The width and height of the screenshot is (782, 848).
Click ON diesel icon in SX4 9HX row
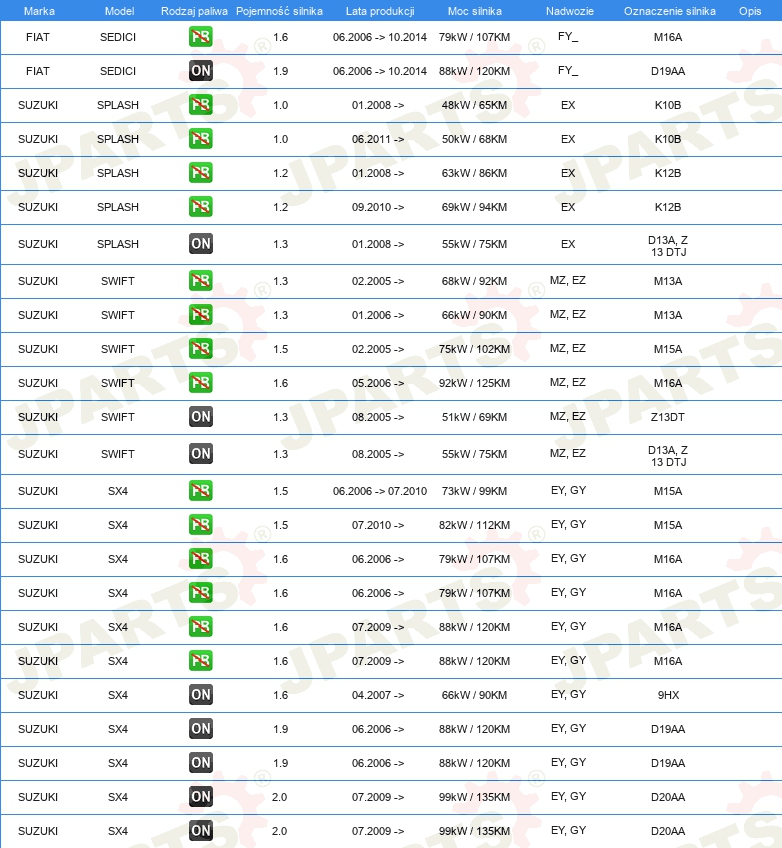[x=201, y=695]
